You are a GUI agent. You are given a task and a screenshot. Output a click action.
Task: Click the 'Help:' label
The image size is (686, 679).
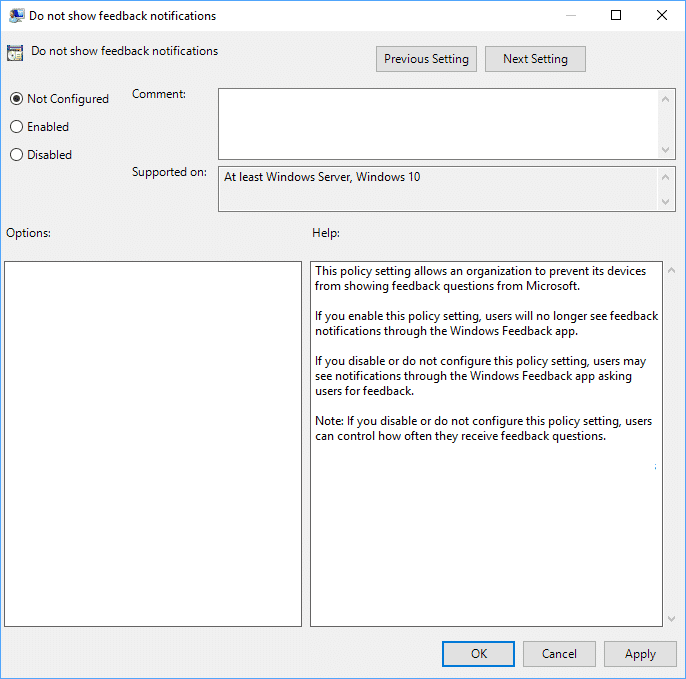(326, 233)
